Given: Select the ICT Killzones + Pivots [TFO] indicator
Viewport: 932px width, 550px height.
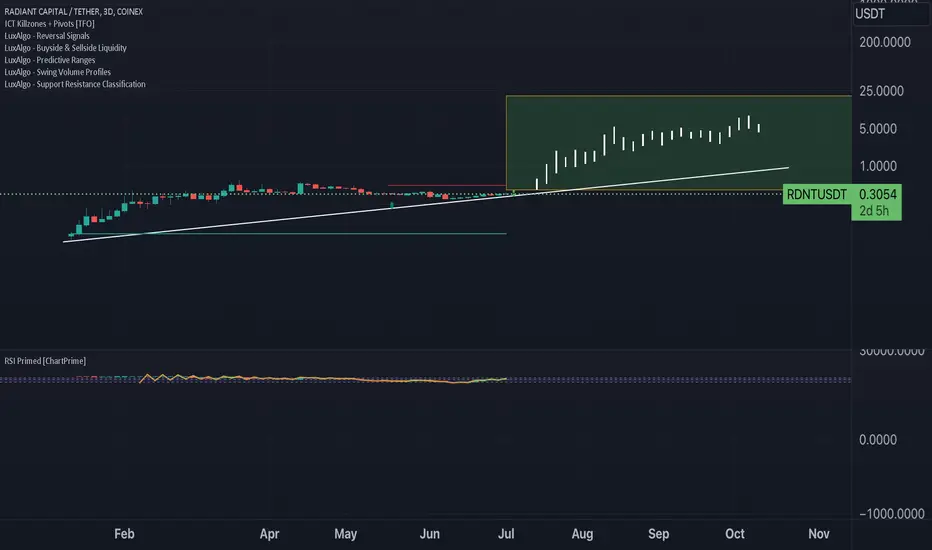Looking at the screenshot, I should click(49, 24).
